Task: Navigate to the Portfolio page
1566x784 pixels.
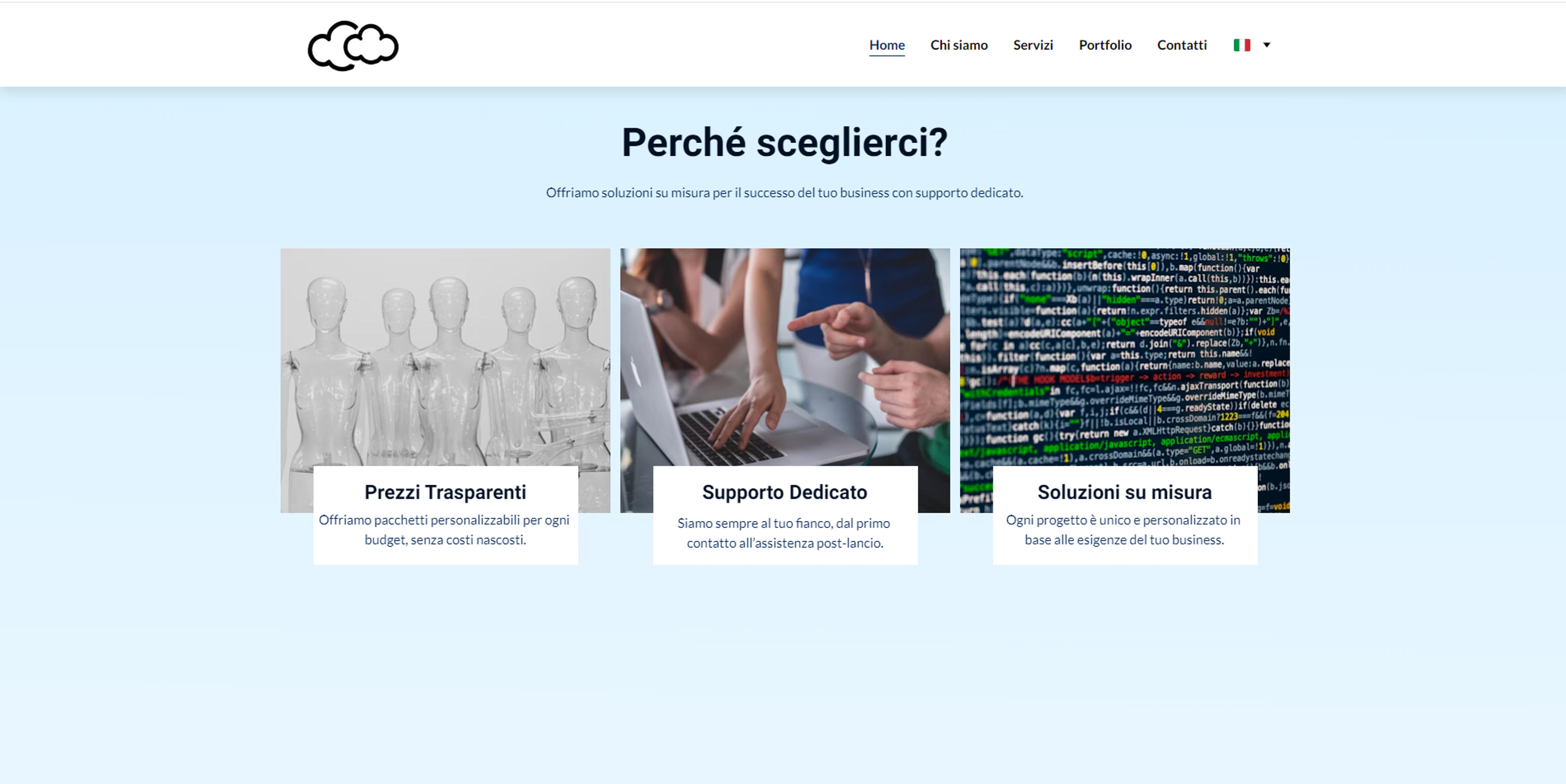Action: pyautogui.click(x=1105, y=45)
